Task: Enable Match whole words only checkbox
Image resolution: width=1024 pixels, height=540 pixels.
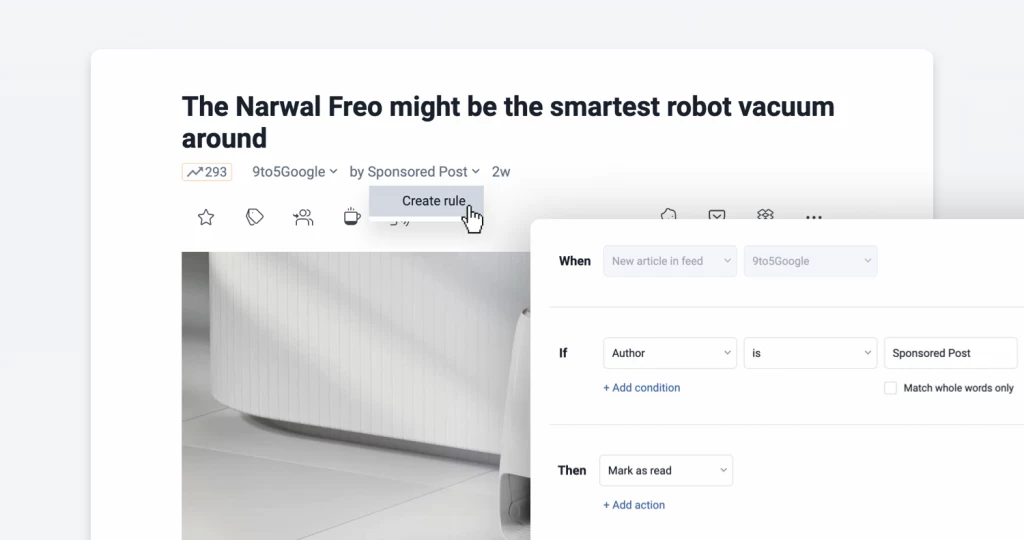Action: (890, 388)
